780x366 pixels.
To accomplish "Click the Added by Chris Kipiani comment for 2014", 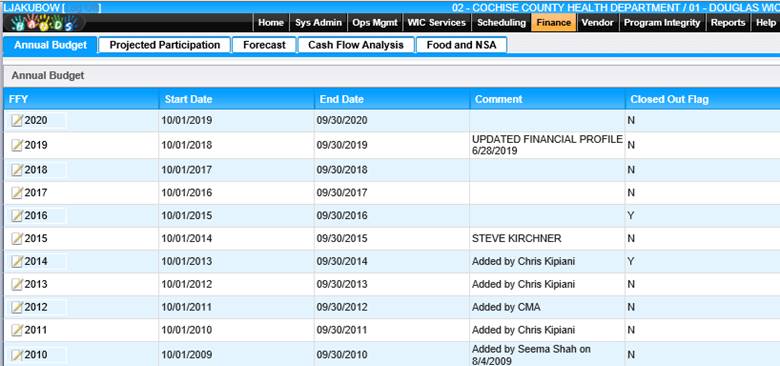I will [x=523, y=262].
